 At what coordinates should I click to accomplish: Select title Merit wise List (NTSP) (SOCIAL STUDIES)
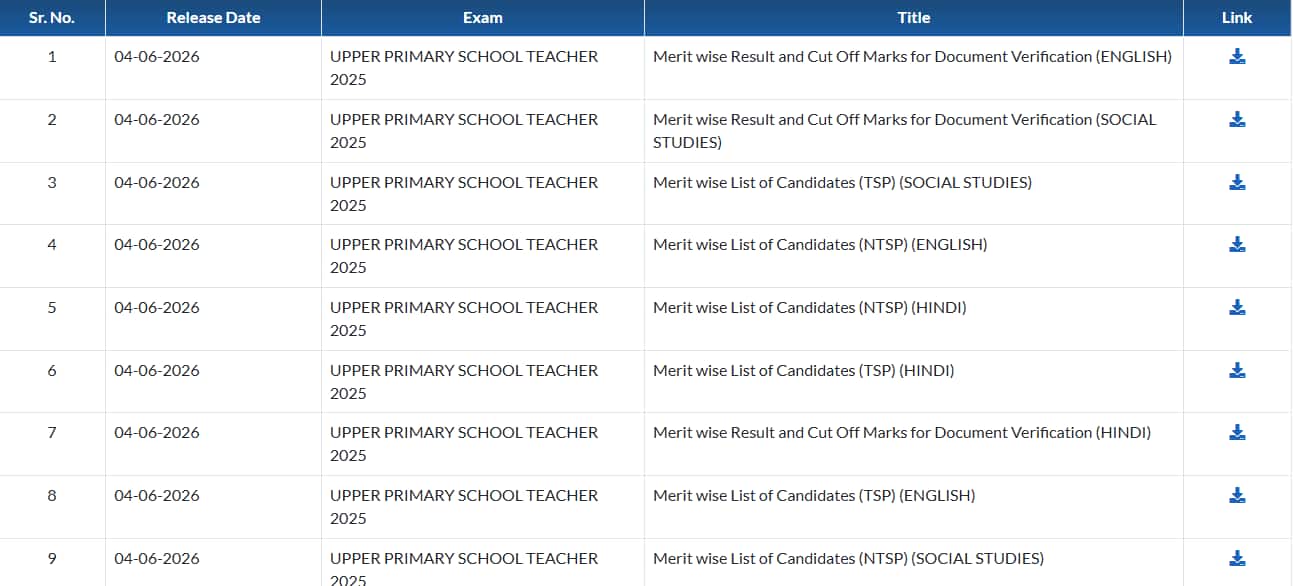click(x=848, y=558)
